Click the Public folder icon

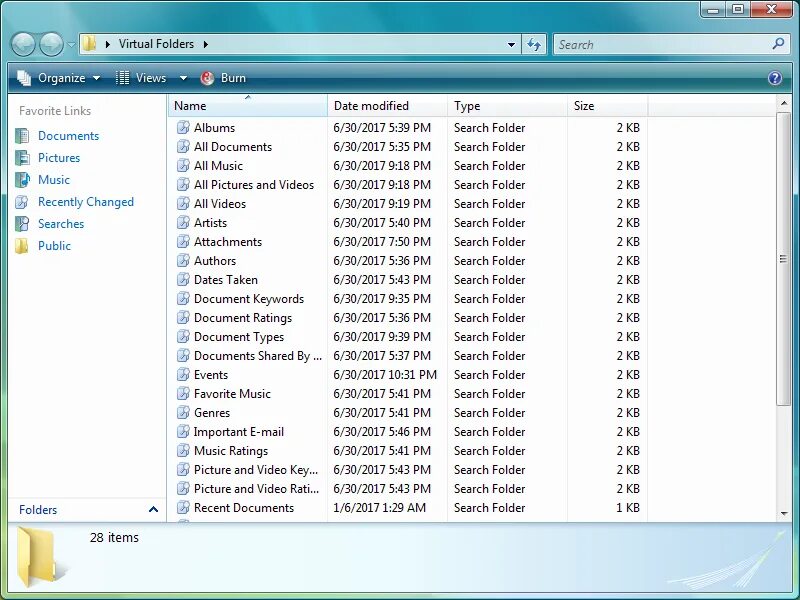22,245
